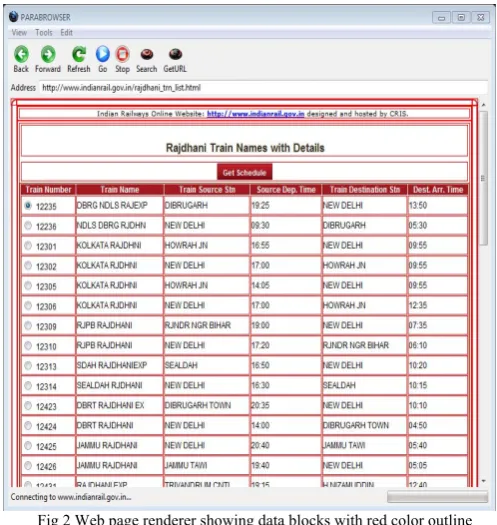Click the JAMMU TAWI destination in row 12425
The width and height of the screenshot is (497, 525).
coord(364,445)
